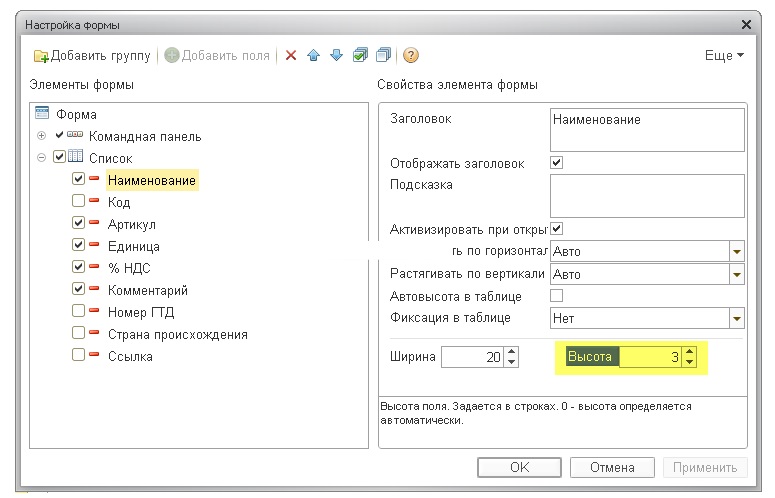The image size is (775, 498).
Task: Click red field icon beside Единица
Action: pos(94,244)
